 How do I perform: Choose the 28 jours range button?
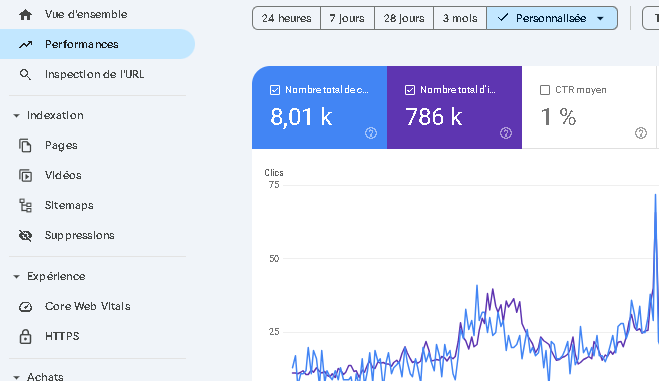click(404, 18)
